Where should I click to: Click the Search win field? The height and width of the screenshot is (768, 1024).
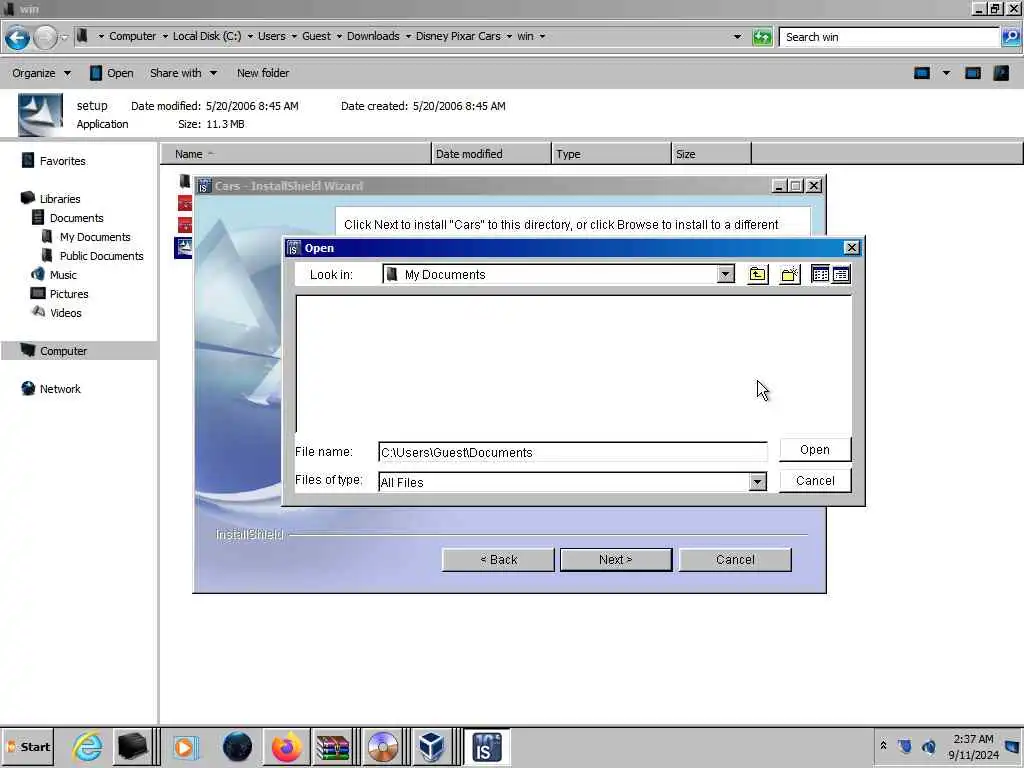point(889,37)
